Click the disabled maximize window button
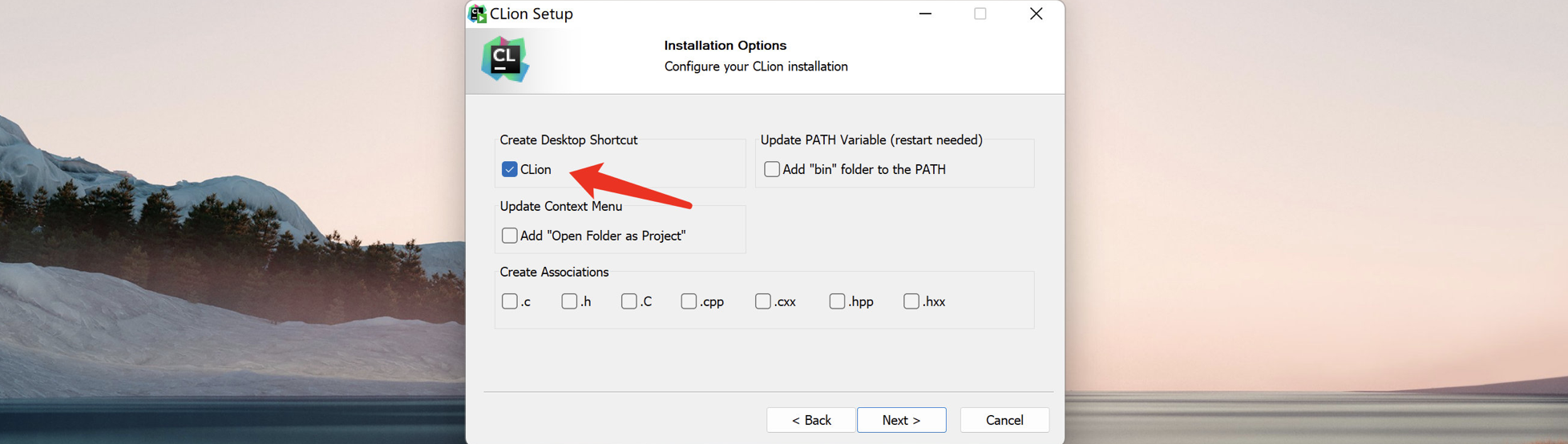This screenshot has height=444, width=1568. click(980, 14)
